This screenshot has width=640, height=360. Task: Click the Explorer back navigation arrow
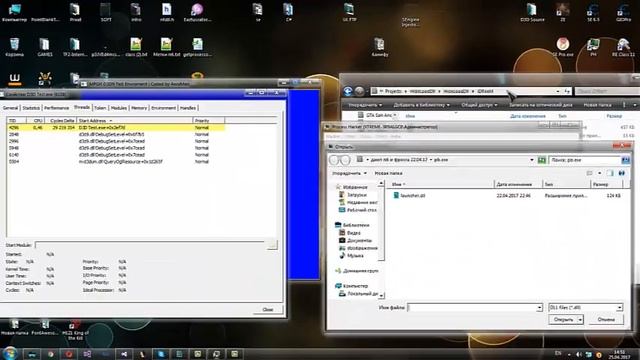pyautogui.click(x=348, y=91)
